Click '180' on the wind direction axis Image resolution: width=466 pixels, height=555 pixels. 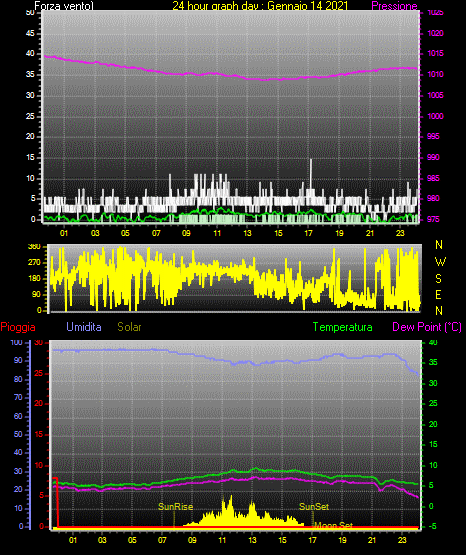tap(34, 279)
